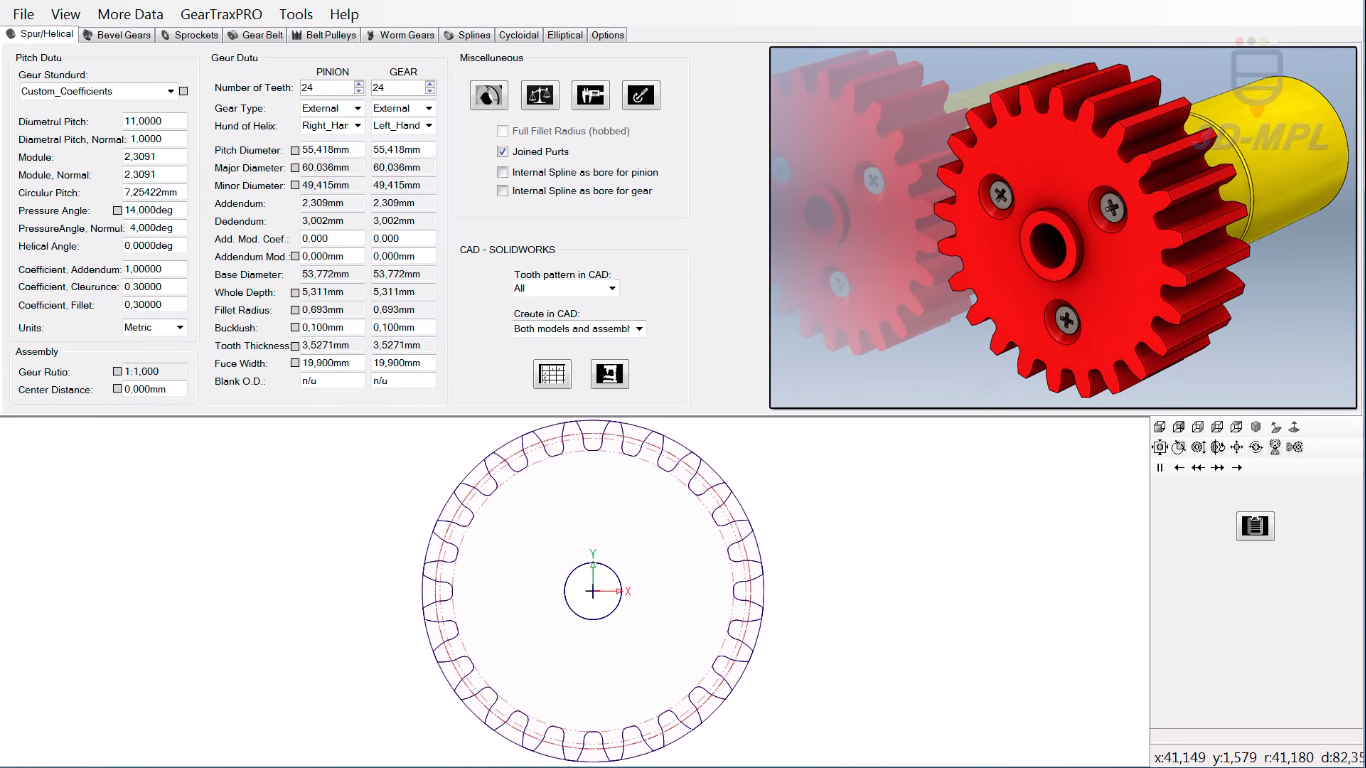The image size is (1366, 768).
Task: Click the 3D red gear preview image
Action: (1063, 228)
